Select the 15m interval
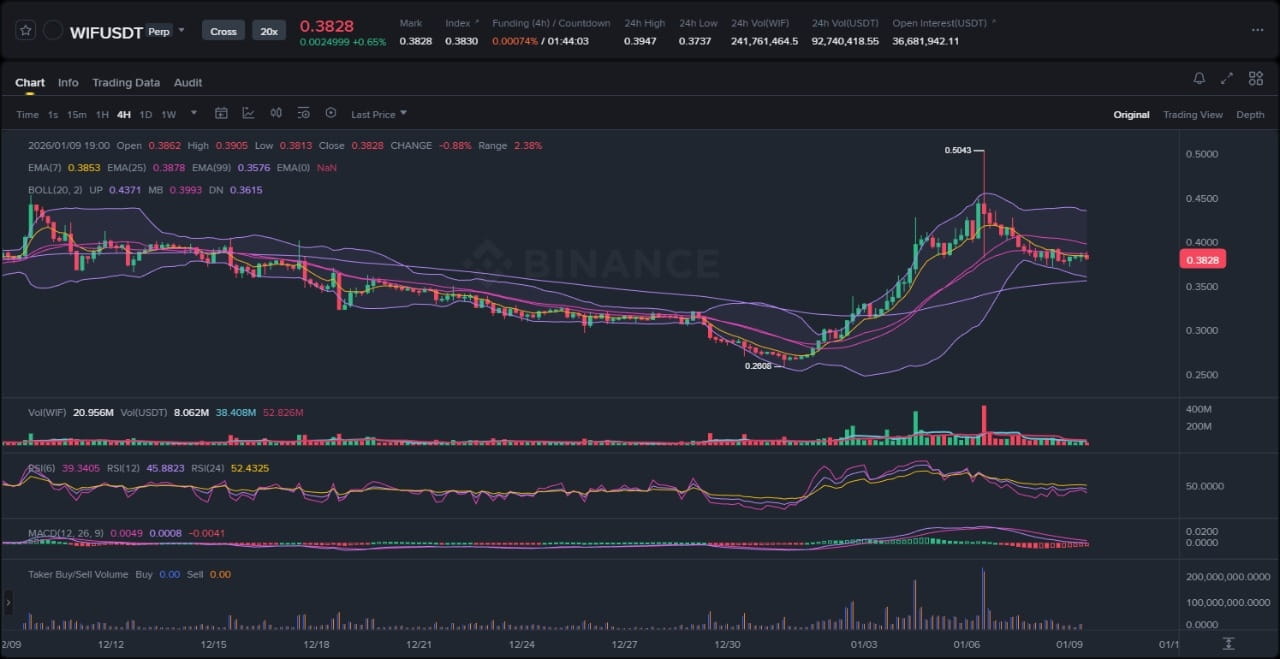Screen dimensions: 1280x659 tap(77, 114)
